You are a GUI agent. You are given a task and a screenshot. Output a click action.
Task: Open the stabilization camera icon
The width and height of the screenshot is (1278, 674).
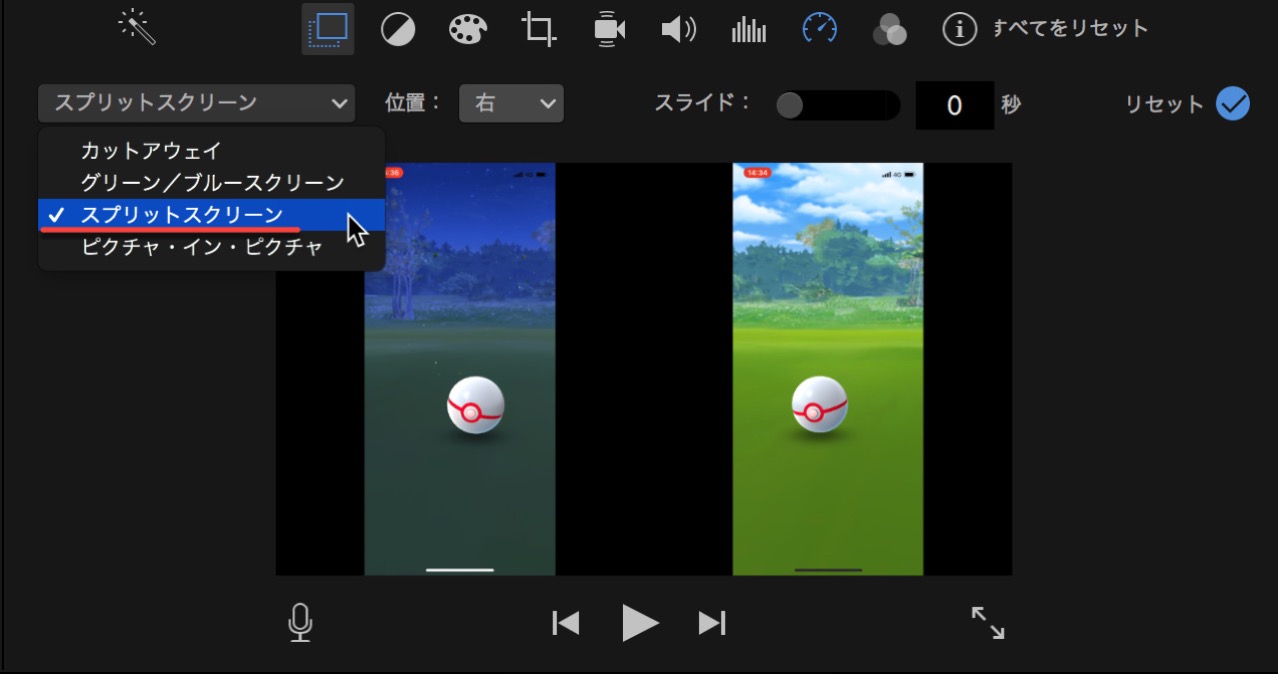(x=608, y=29)
